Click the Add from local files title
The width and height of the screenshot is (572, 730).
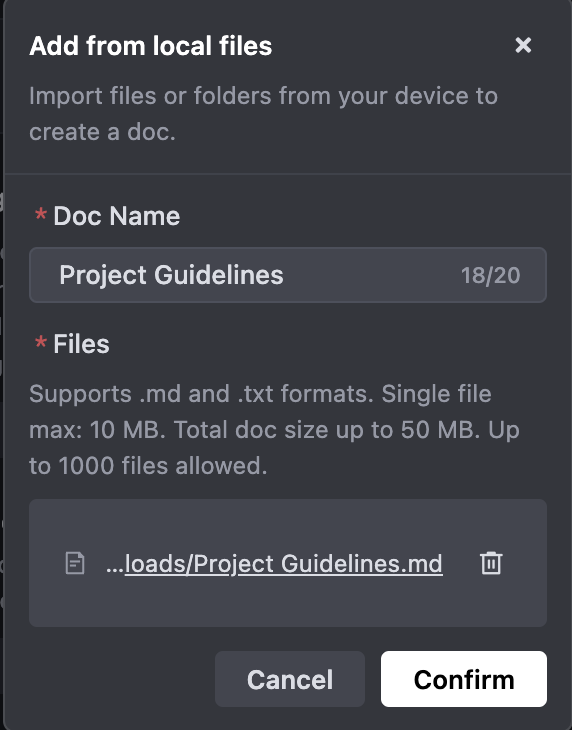point(150,46)
